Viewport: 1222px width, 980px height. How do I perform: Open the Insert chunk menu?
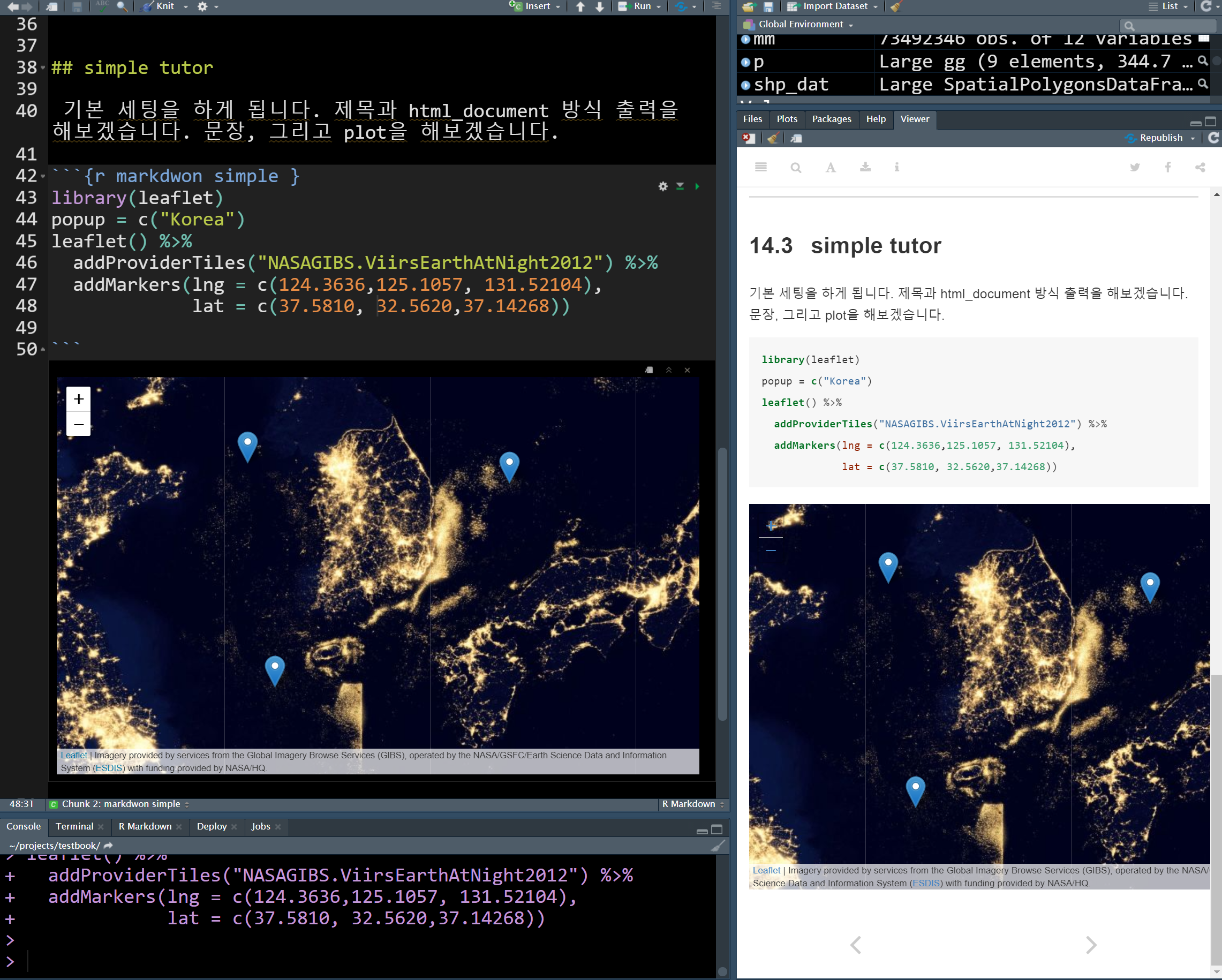534,6
